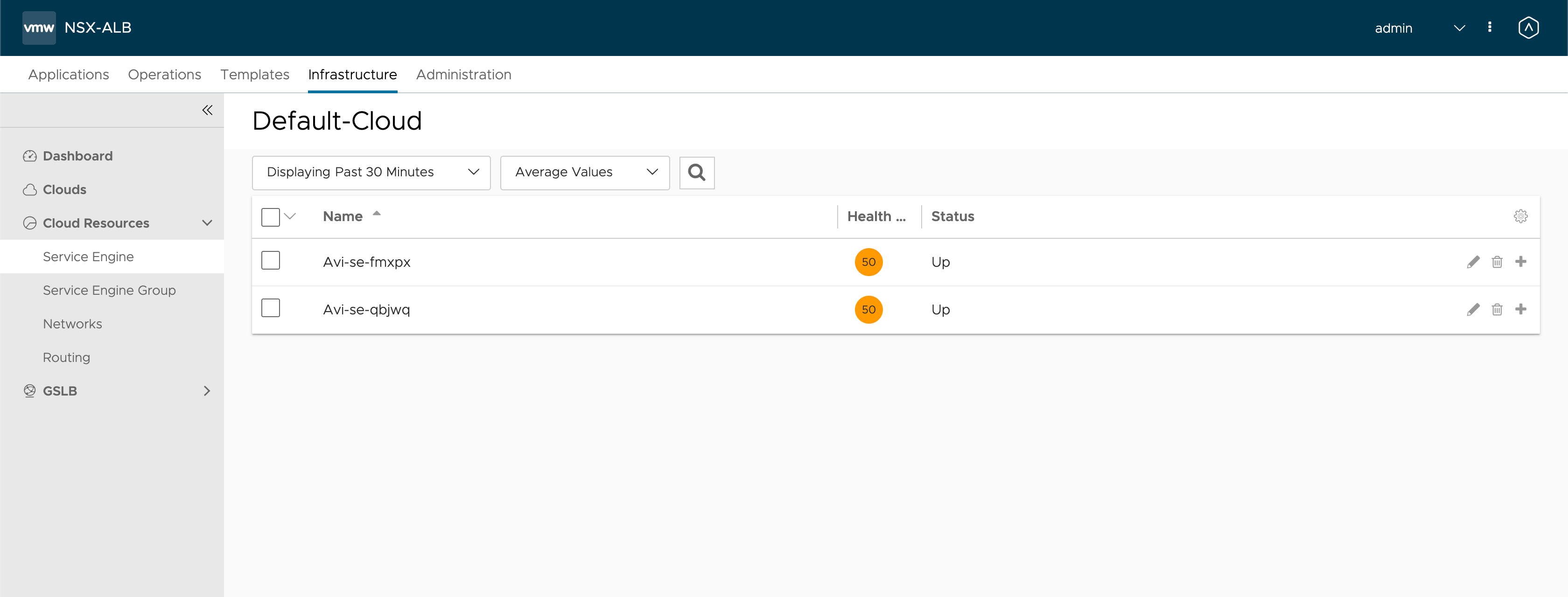Image resolution: width=1568 pixels, height=597 pixels.
Task: Click the vmw logo icon
Action: click(39, 28)
